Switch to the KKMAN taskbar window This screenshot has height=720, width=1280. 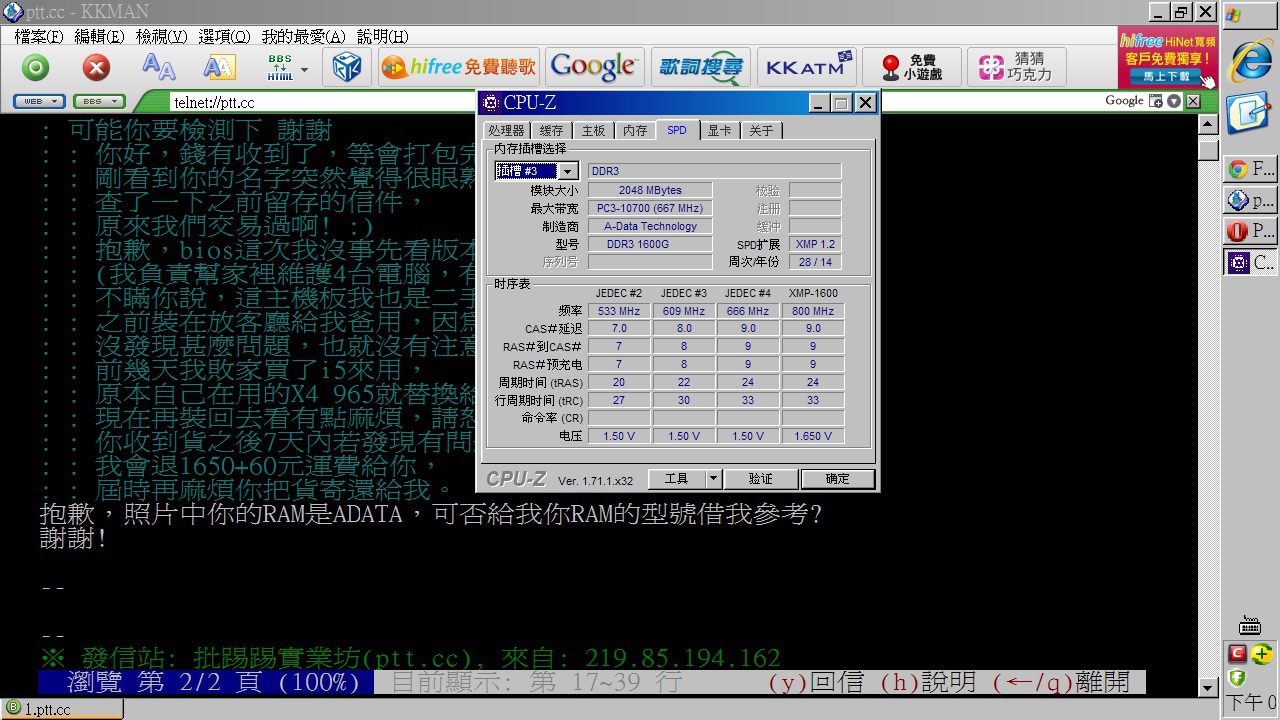1251,200
